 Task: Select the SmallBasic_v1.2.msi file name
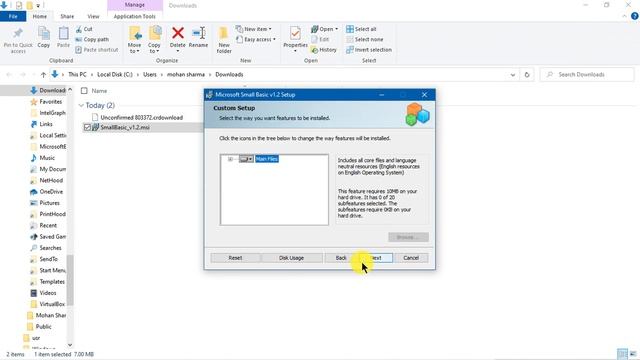pos(125,127)
